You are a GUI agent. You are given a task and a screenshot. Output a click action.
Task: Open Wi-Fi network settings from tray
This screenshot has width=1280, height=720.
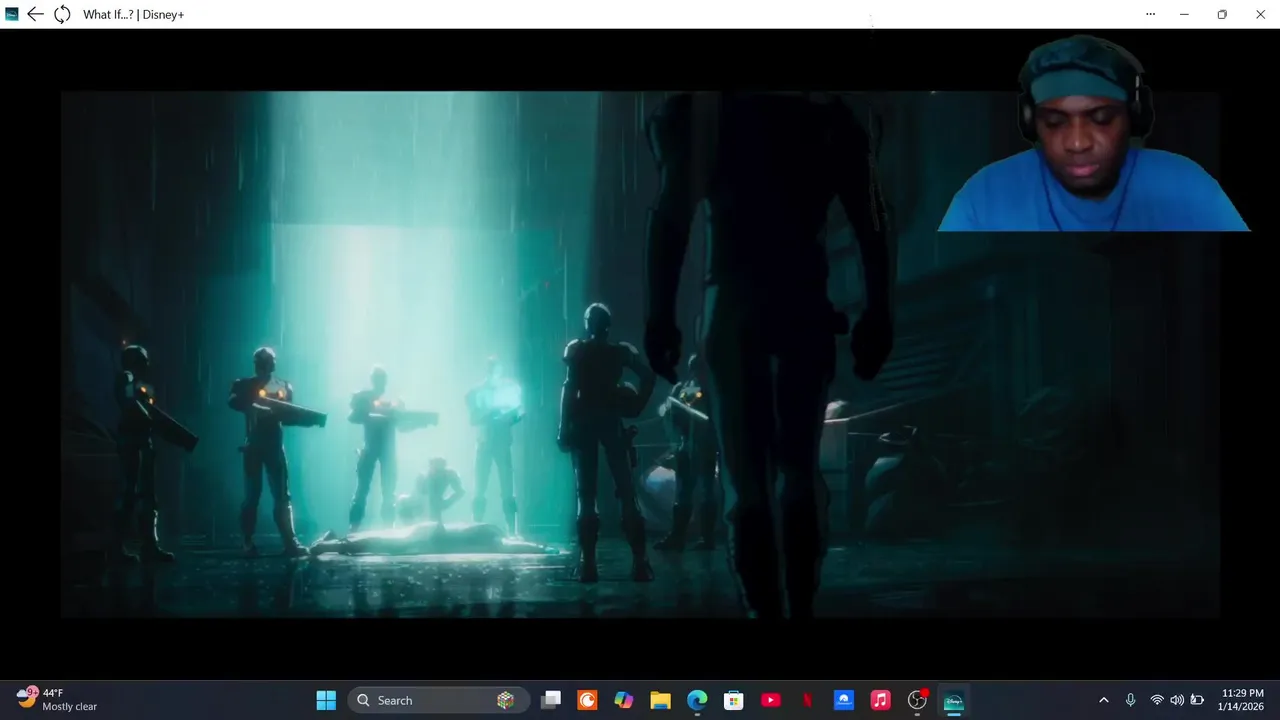tap(1157, 700)
